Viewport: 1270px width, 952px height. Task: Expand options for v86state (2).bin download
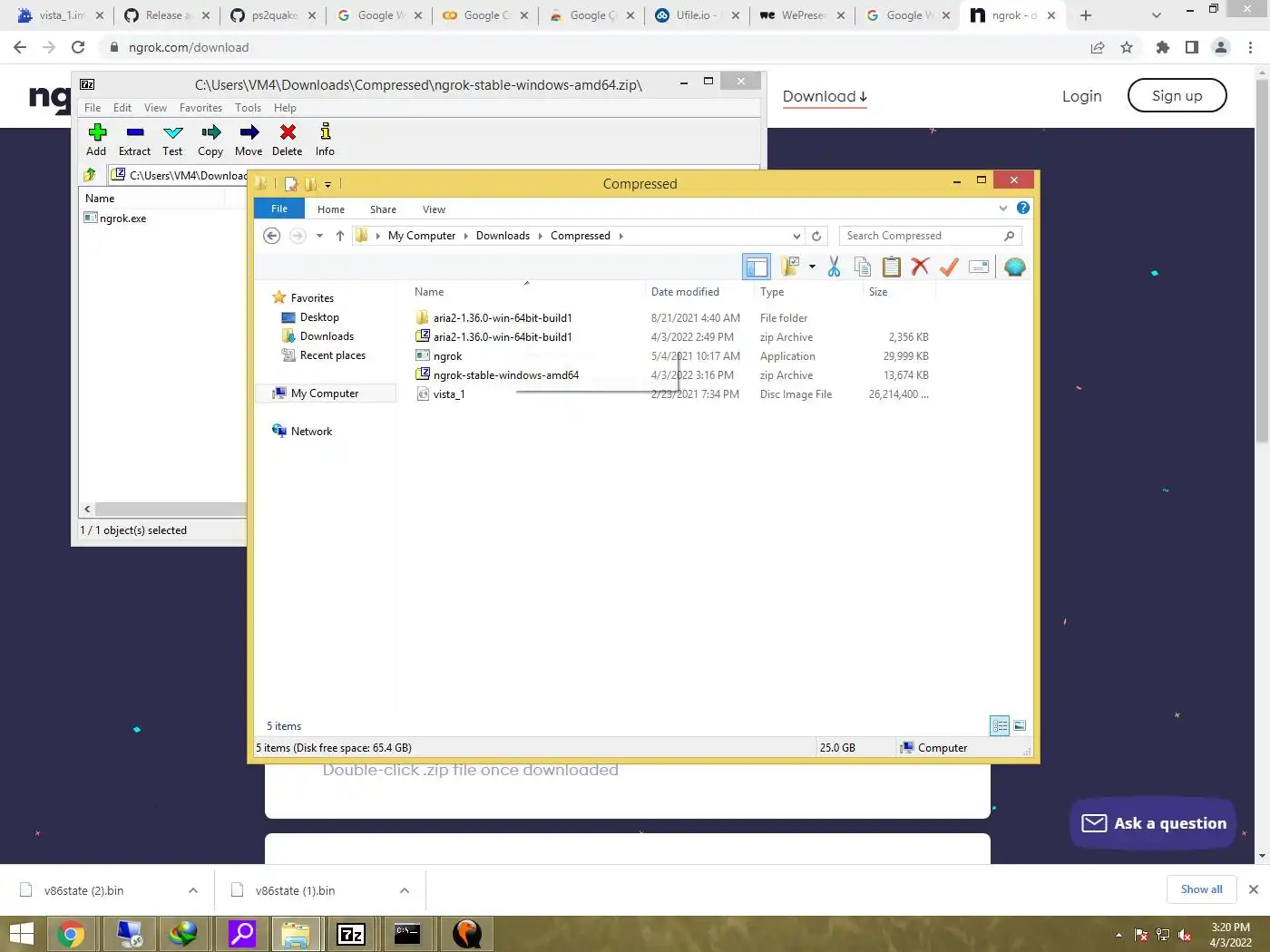tap(193, 890)
